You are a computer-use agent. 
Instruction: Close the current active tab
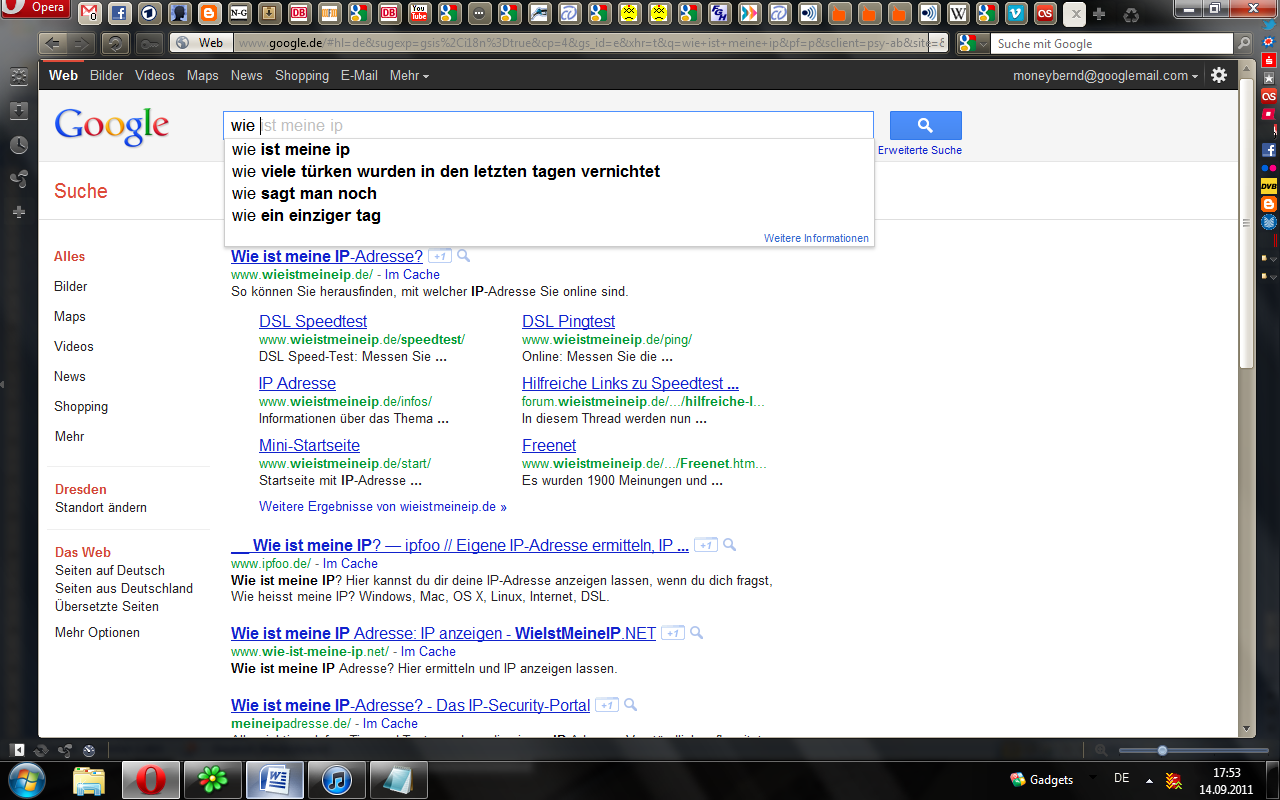coord(1074,14)
